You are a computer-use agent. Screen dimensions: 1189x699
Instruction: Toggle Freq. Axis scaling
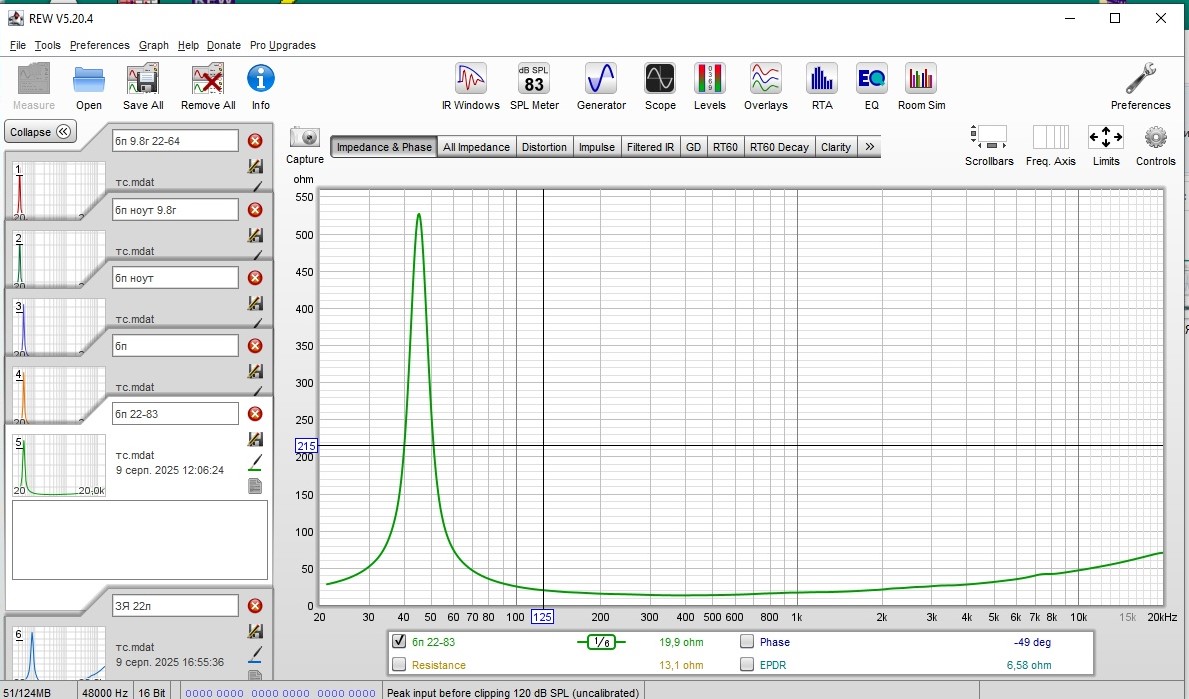[x=1050, y=137]
